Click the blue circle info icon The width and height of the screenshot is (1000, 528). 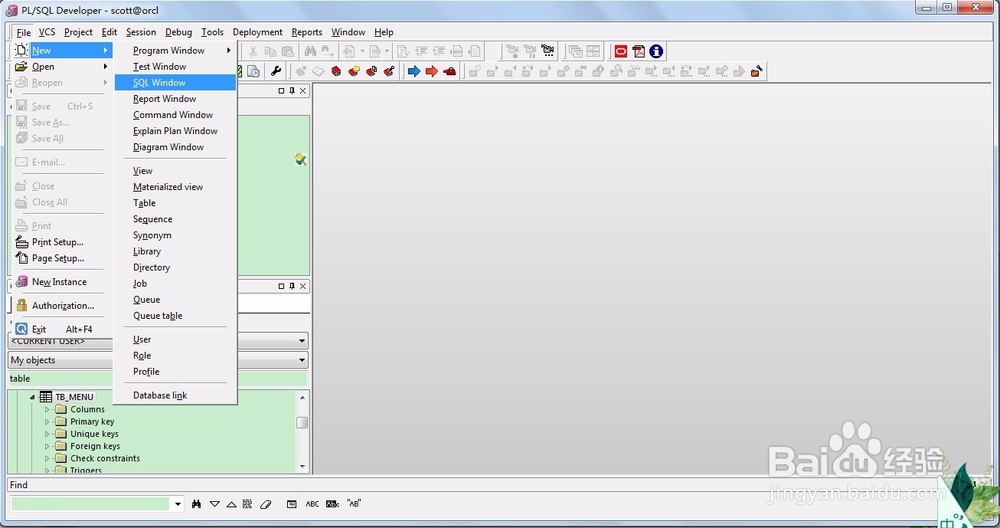656,52
